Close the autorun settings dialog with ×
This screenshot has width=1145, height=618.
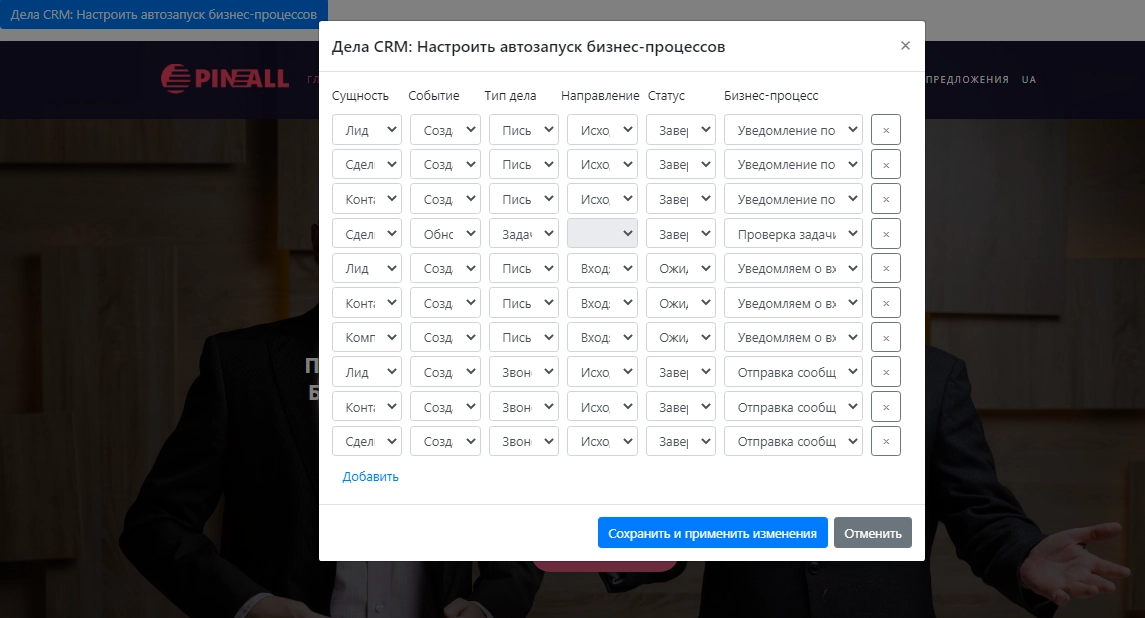(x=906, y=45)
